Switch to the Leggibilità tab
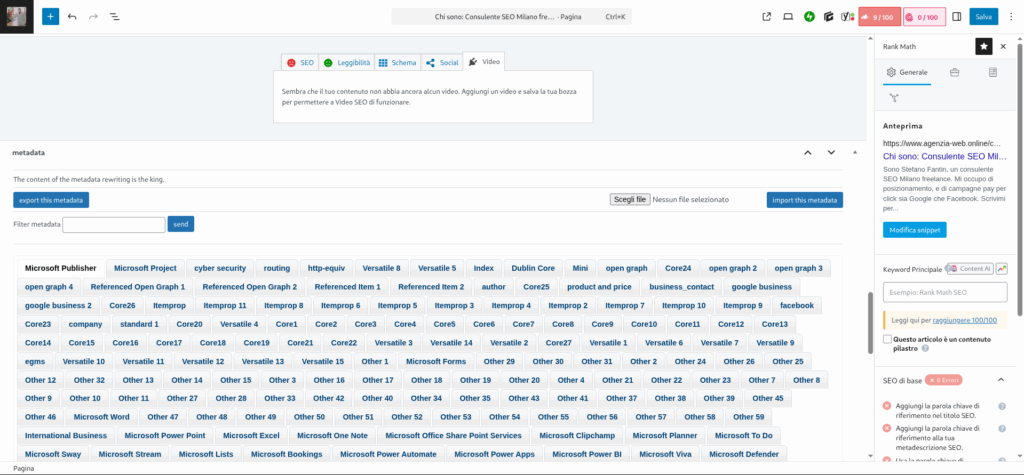Image resolution: width=1024 pixels, height=475 pixels. [x=347, y=63]
